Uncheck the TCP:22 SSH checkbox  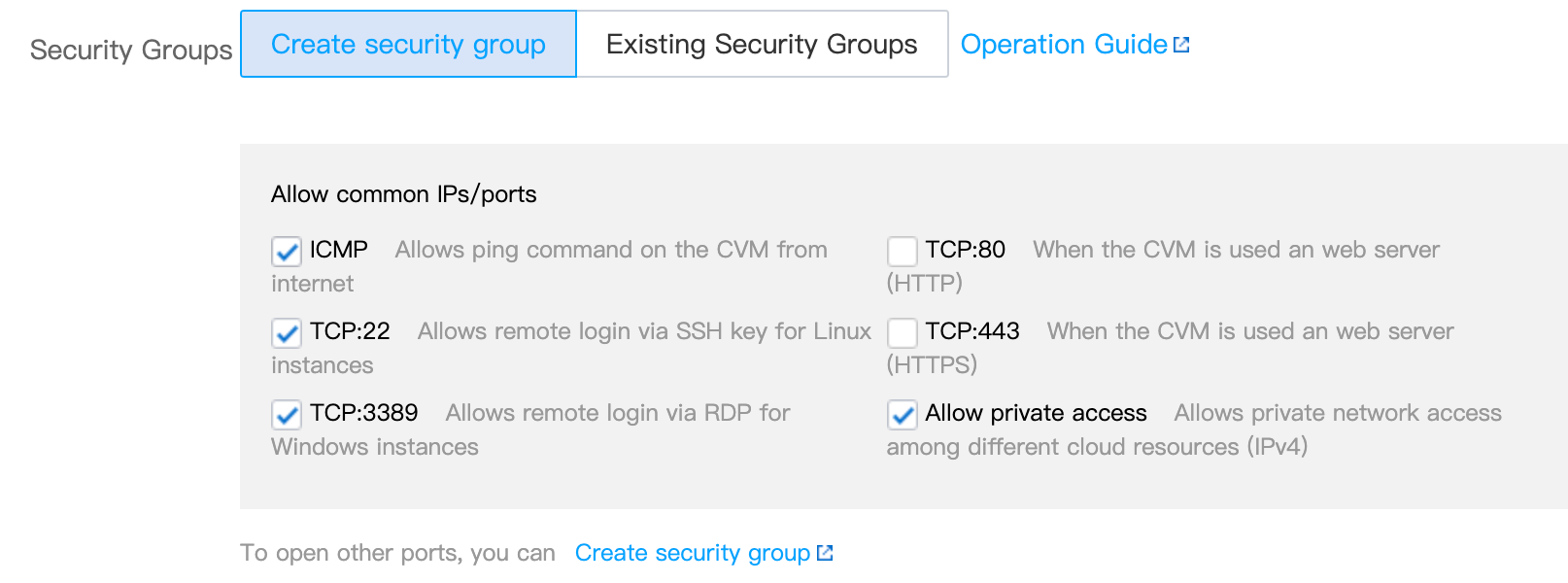pyautogui.click(x=287, y=333)
